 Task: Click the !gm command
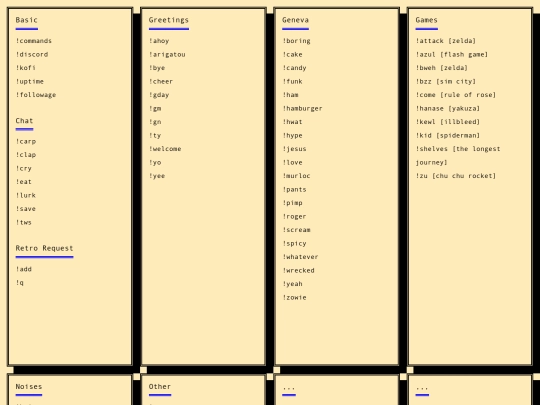pos(155,108)
